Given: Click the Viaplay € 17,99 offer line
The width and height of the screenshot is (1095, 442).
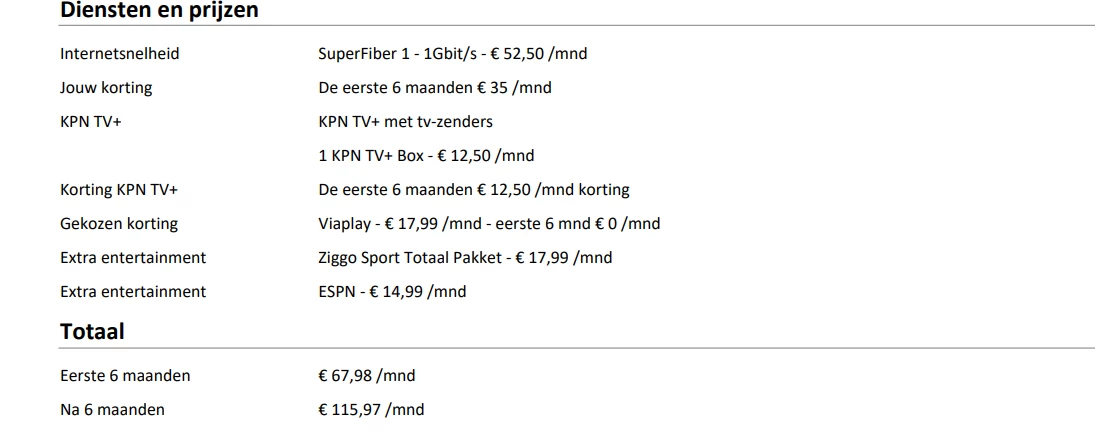Looking at the screenshot, I should [489, 224].
